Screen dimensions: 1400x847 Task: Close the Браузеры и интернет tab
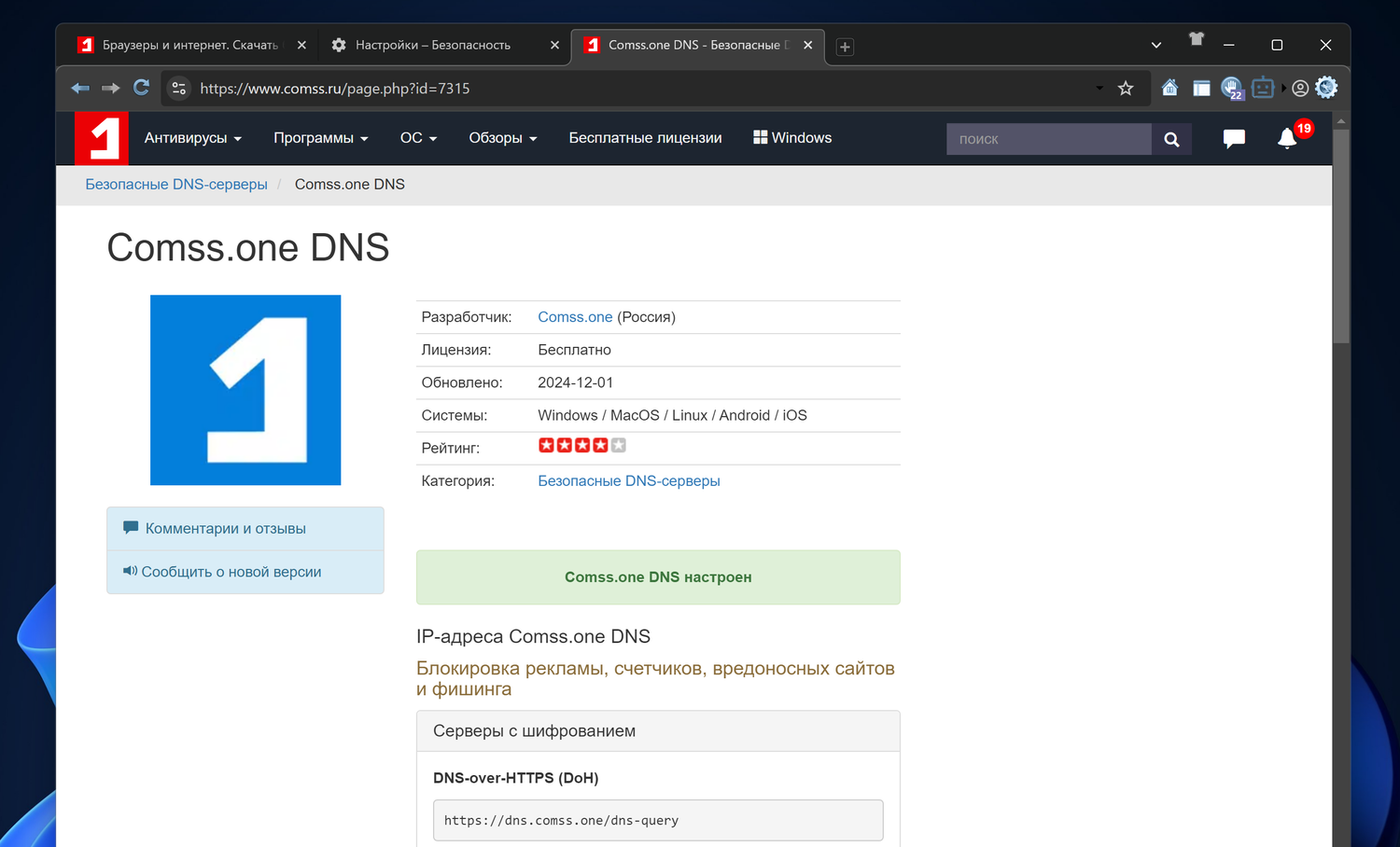301,45
